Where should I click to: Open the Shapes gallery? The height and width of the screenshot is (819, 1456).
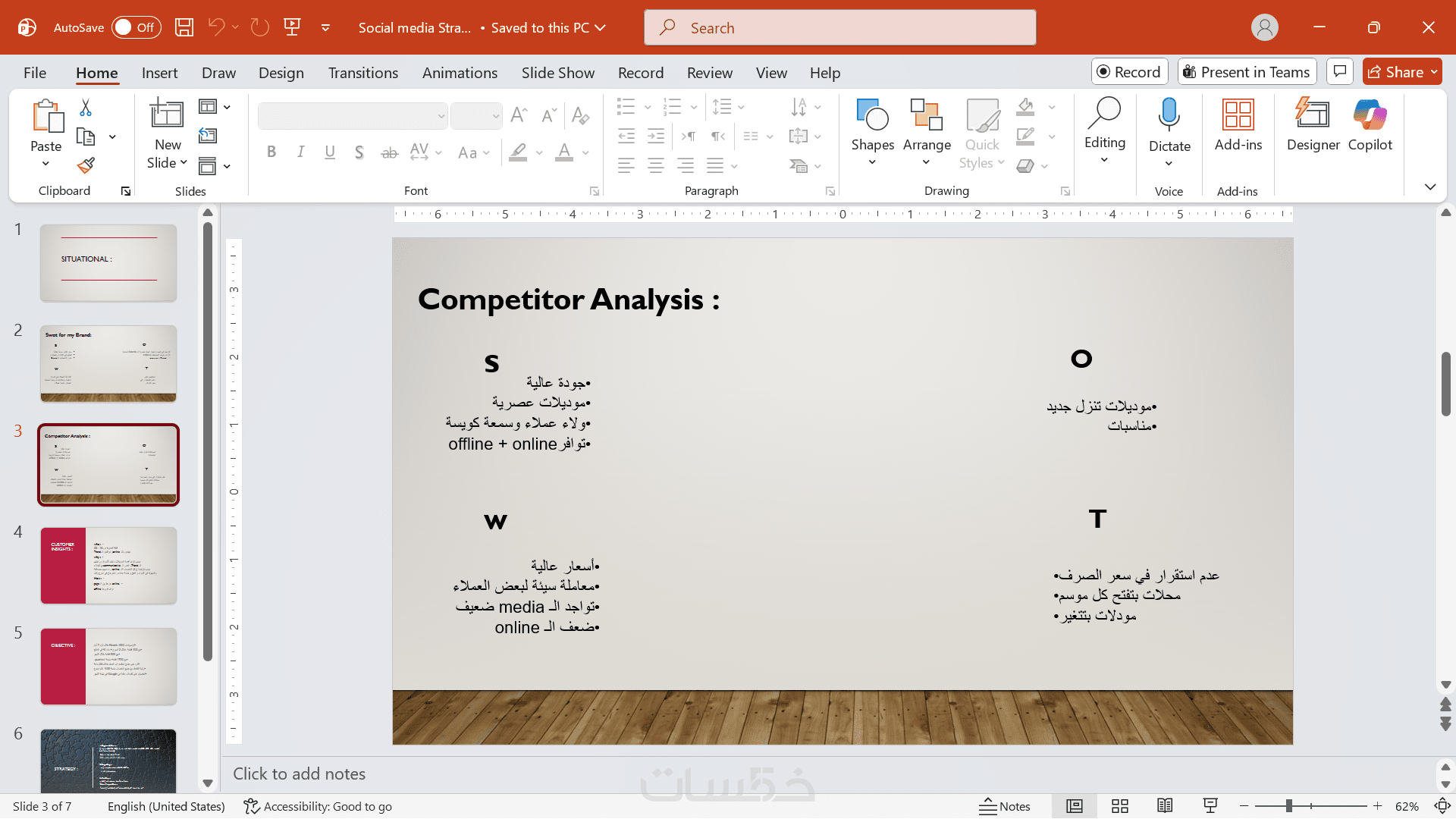click(x=872, y=125)
